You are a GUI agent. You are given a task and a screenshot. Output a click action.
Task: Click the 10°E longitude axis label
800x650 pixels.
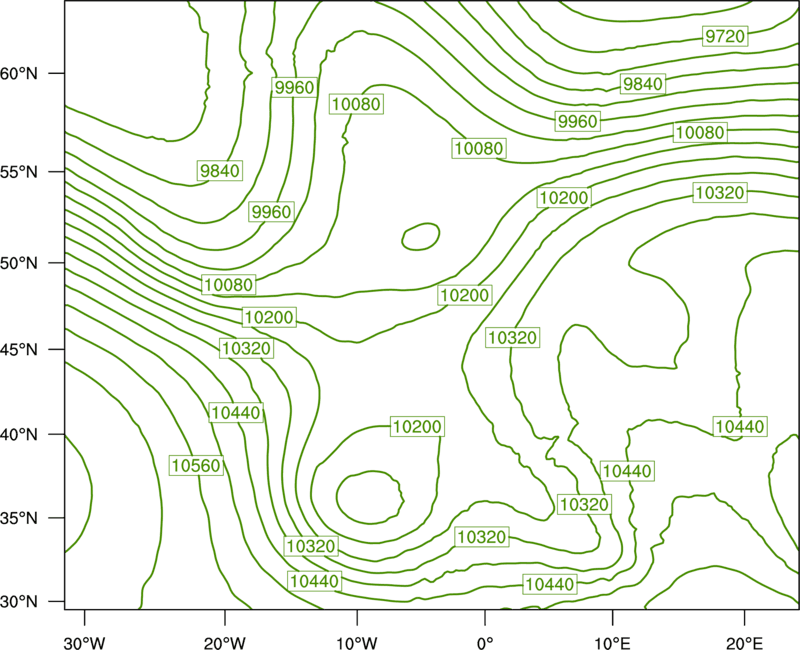click(x=612, y=643)
